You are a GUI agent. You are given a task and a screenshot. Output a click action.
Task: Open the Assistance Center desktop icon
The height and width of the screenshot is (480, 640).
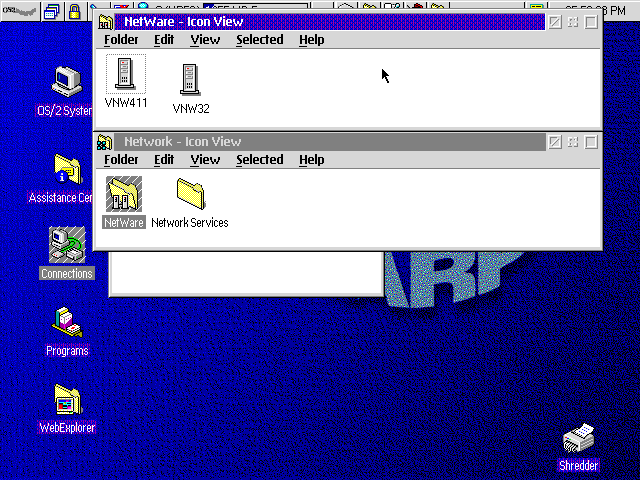pos(68,169)
